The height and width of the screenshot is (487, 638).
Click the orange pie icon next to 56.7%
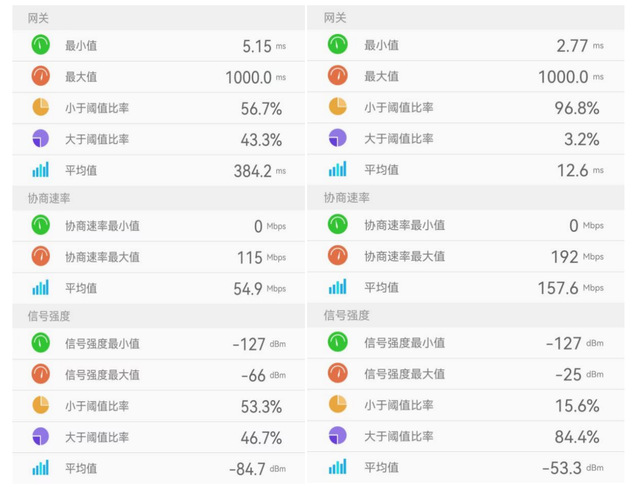(40, 107)
